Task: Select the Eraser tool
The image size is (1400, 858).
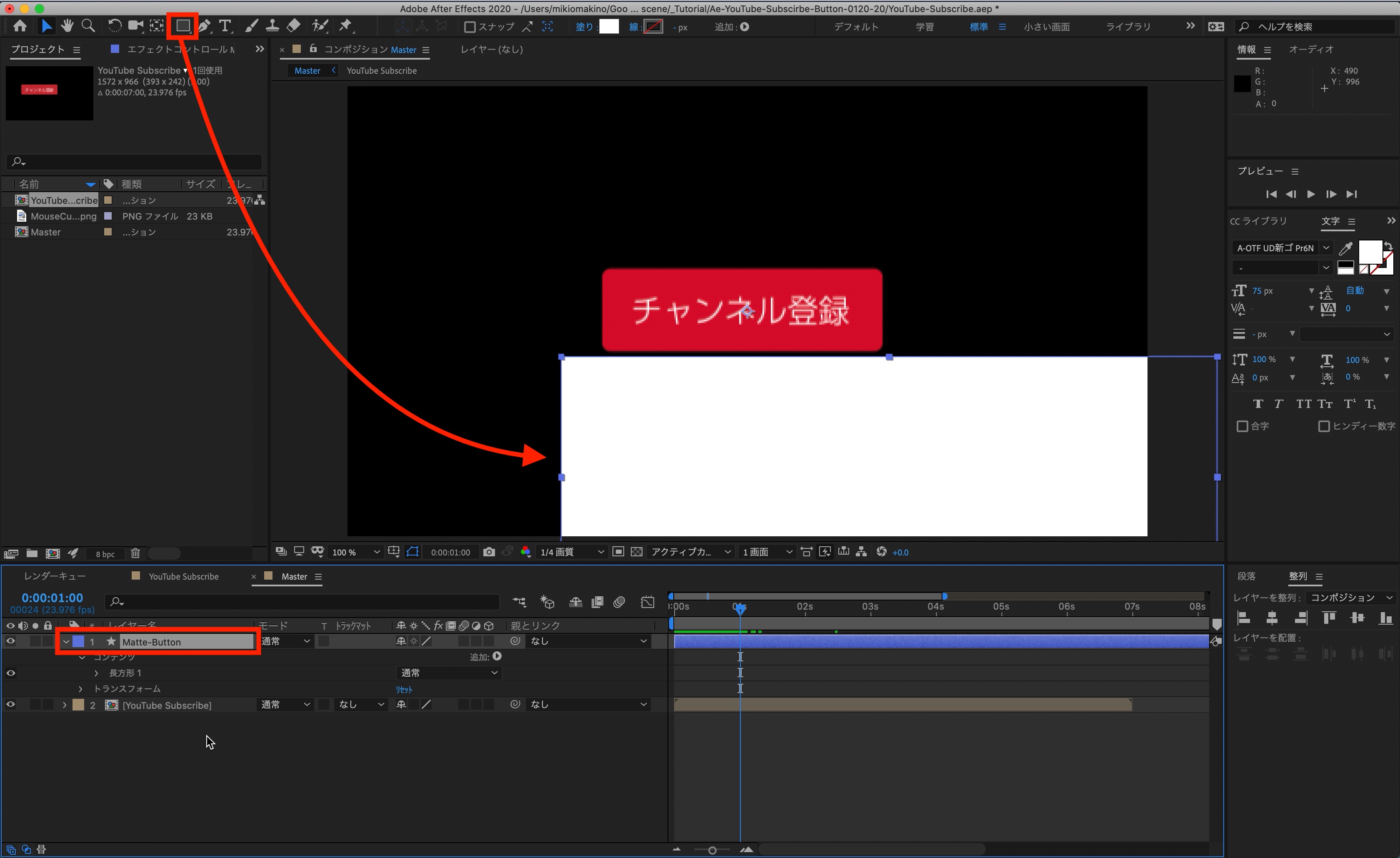Action: point(294,25)
